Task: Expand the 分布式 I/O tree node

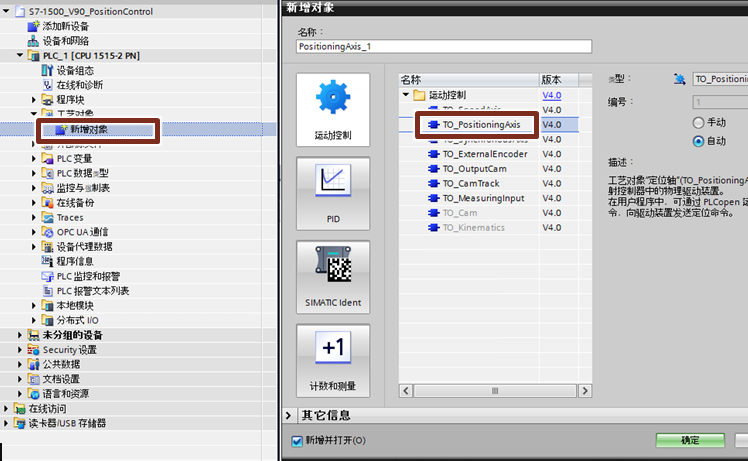Action: (34, 320)
